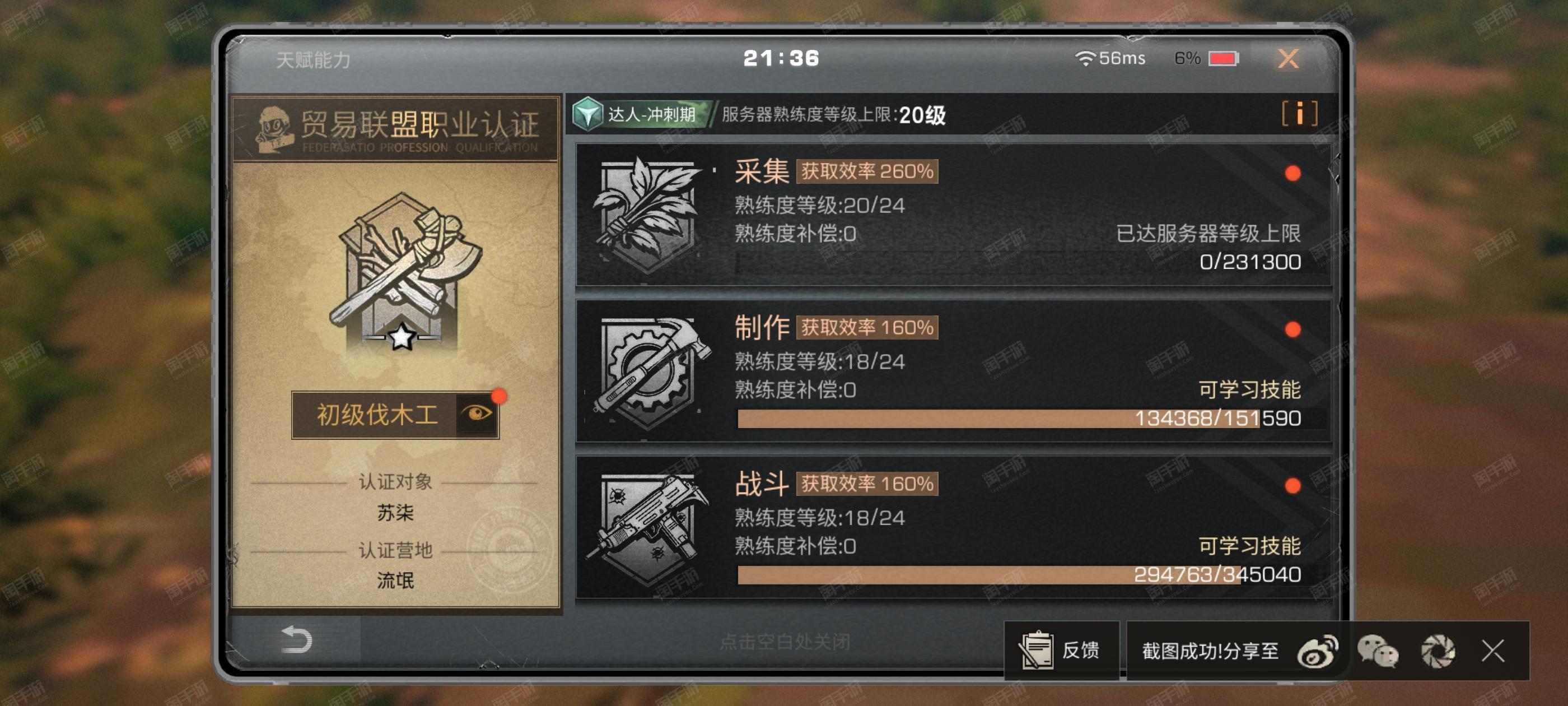
Task: Share screenshot via camera shutter icon
Action: 1438,651
